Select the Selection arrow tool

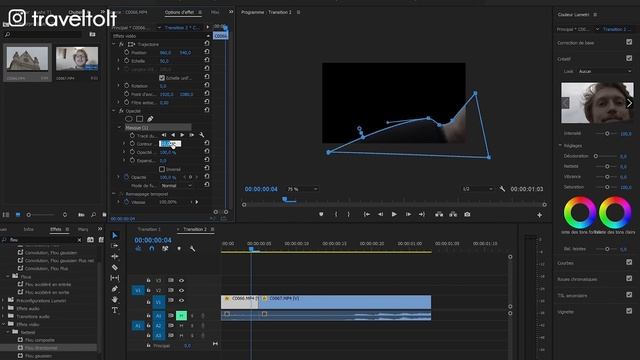(x=115, y=235)
